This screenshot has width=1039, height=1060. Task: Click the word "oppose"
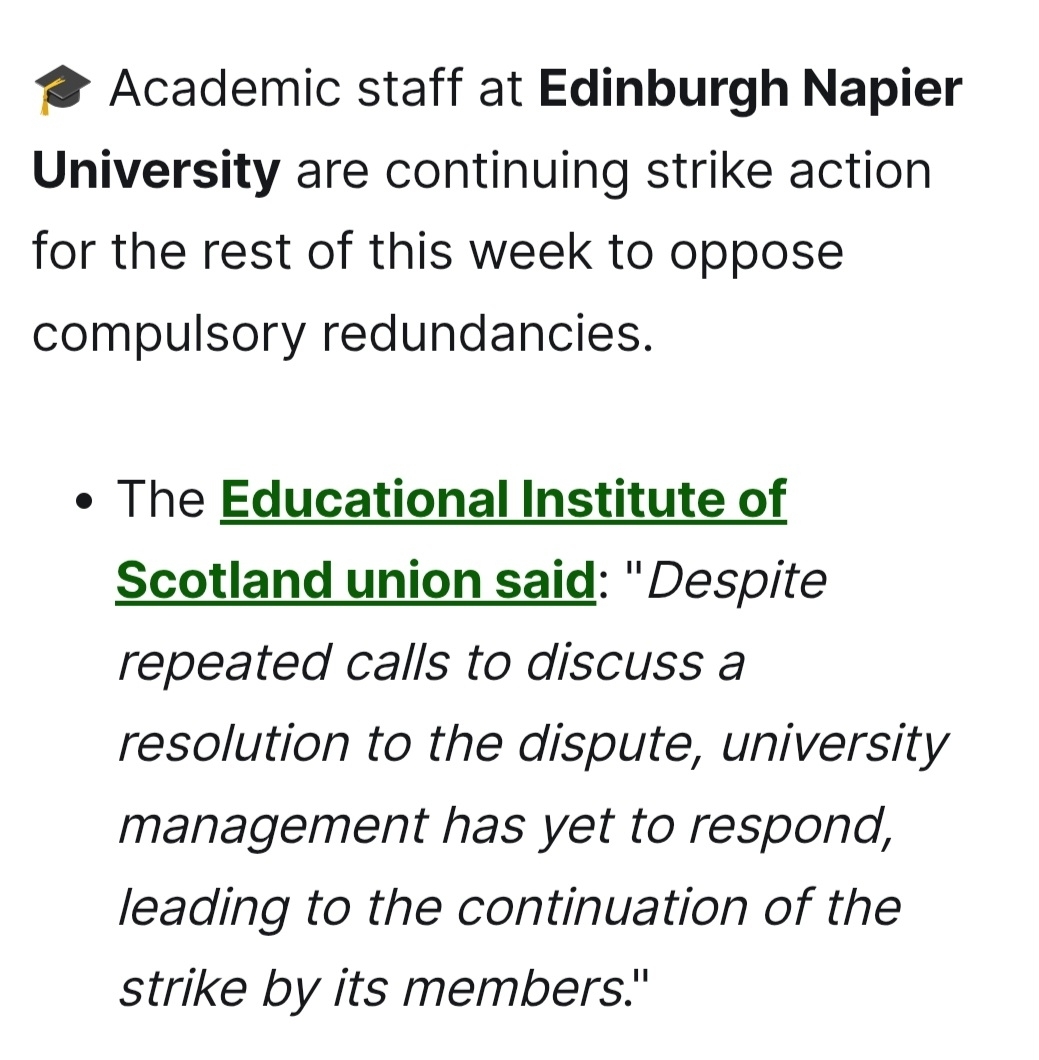(755, 253)
